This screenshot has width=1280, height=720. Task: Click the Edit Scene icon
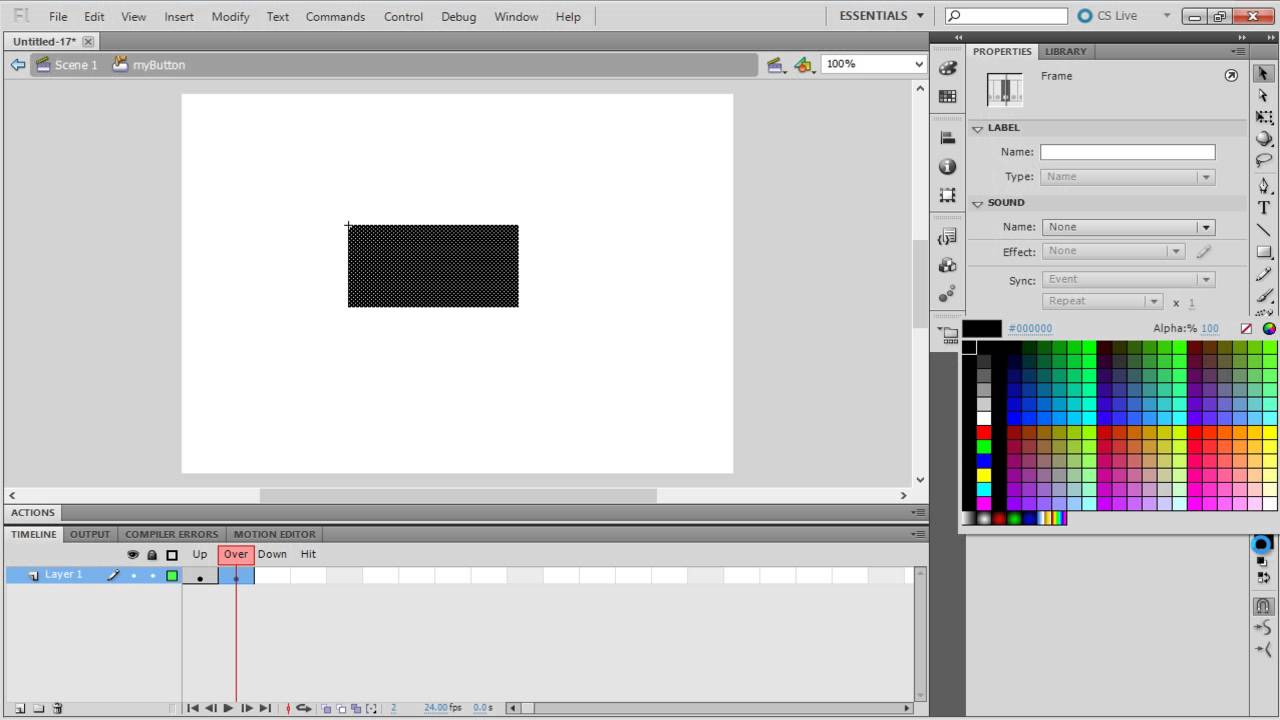pos(776,64)
